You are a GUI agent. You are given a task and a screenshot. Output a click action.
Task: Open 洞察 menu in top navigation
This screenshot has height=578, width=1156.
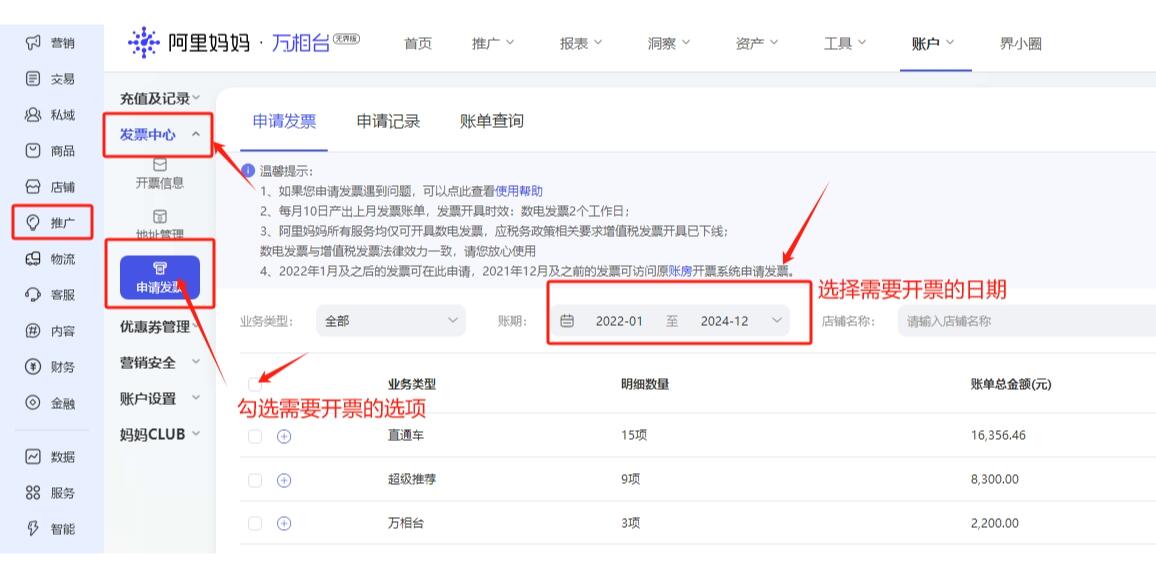(x=669, y=43)
